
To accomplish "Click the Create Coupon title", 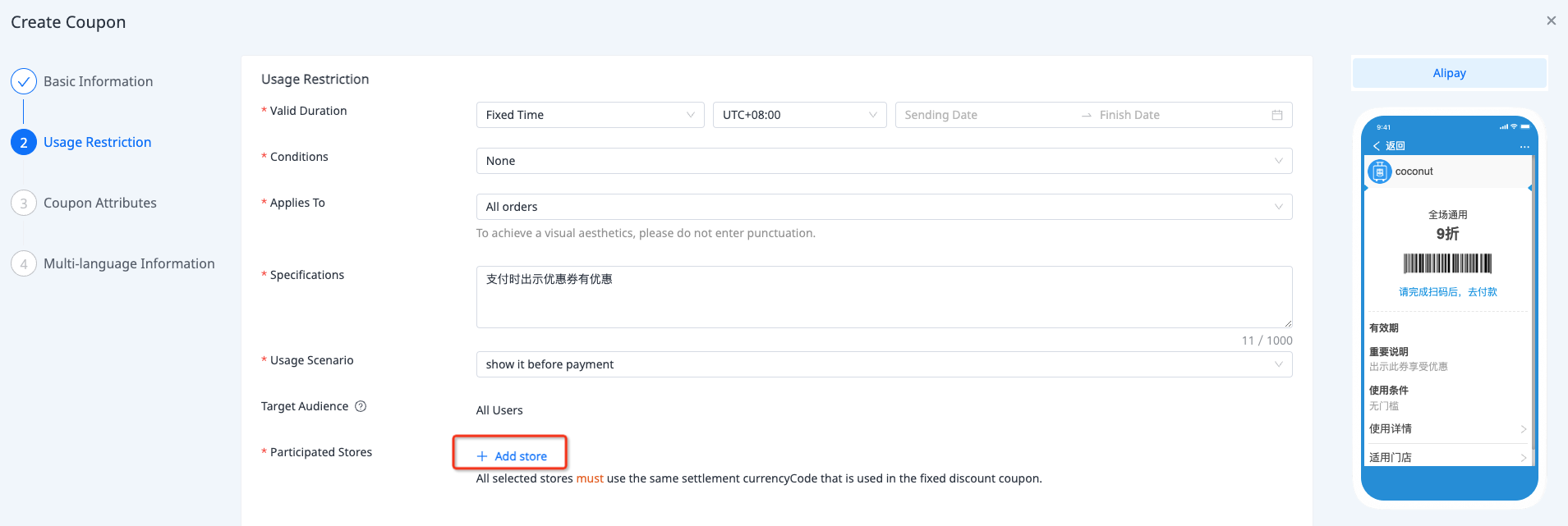I will point(68,22).
